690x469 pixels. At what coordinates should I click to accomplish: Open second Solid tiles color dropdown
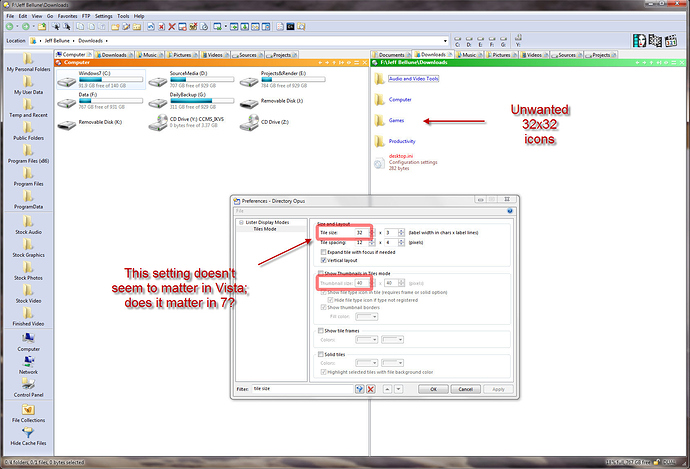[x=393, y=363]
